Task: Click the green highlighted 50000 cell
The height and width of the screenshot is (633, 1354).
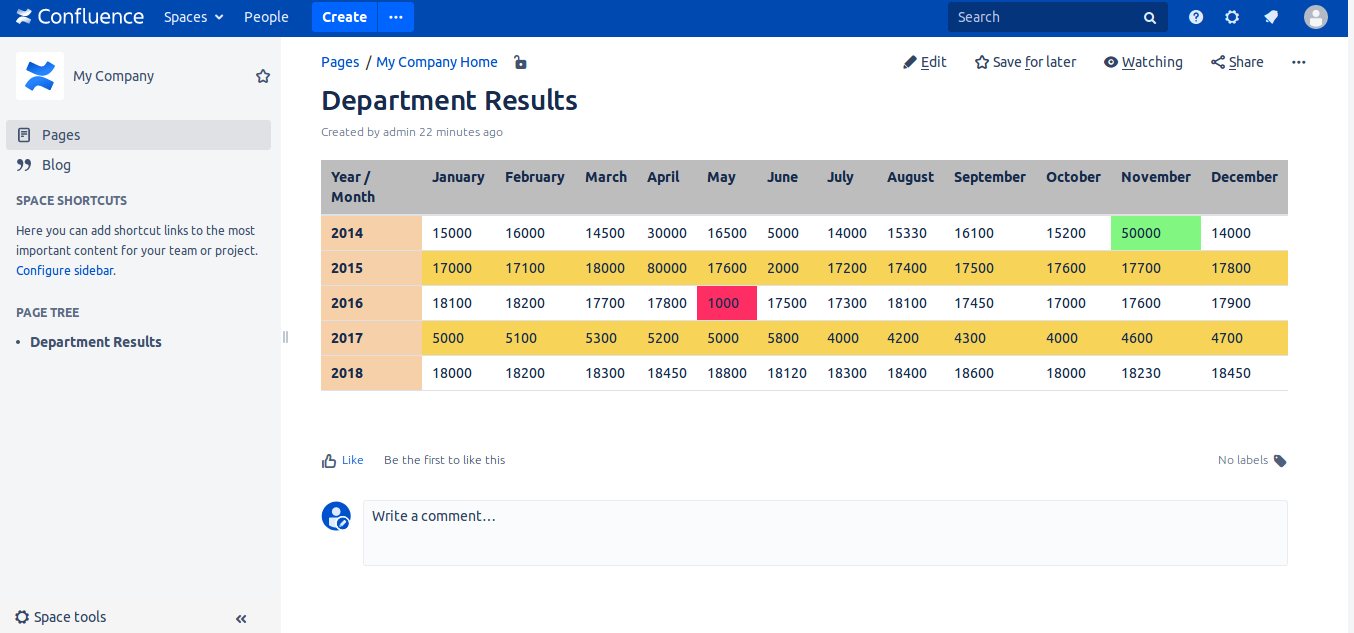Action: [1155, 233]
